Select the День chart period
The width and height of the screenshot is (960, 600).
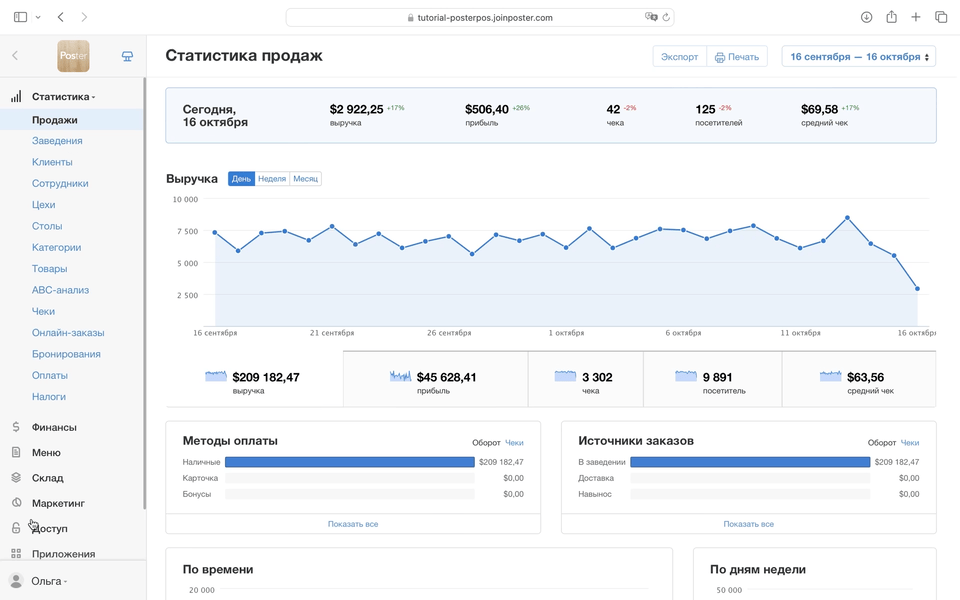pos(241,179)
